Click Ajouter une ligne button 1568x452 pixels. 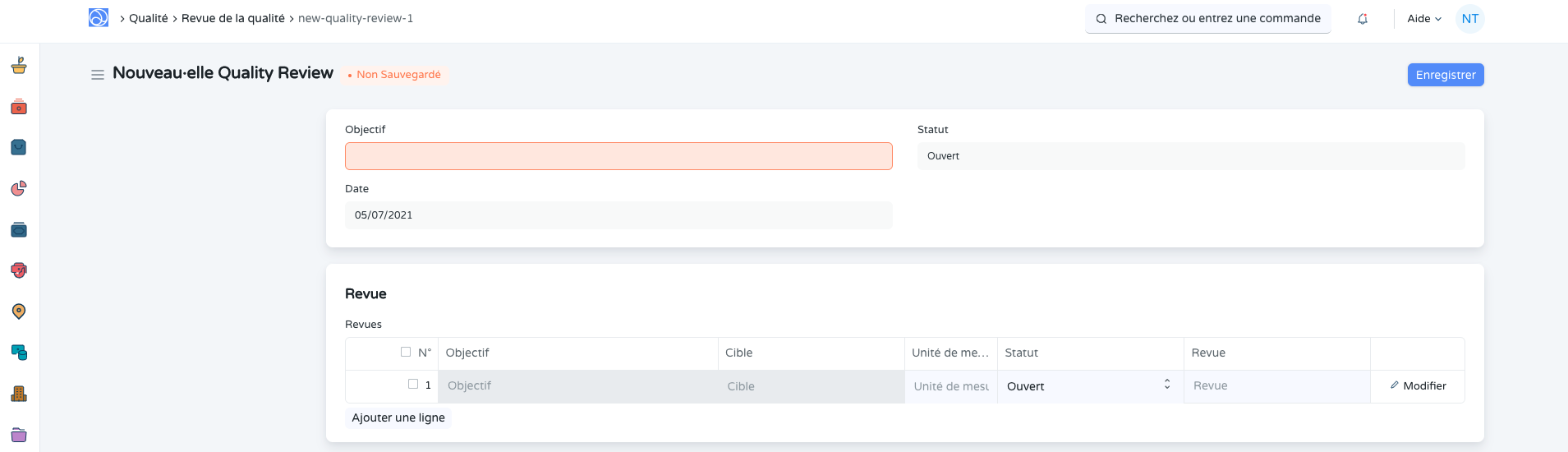(x=398, y=417)
